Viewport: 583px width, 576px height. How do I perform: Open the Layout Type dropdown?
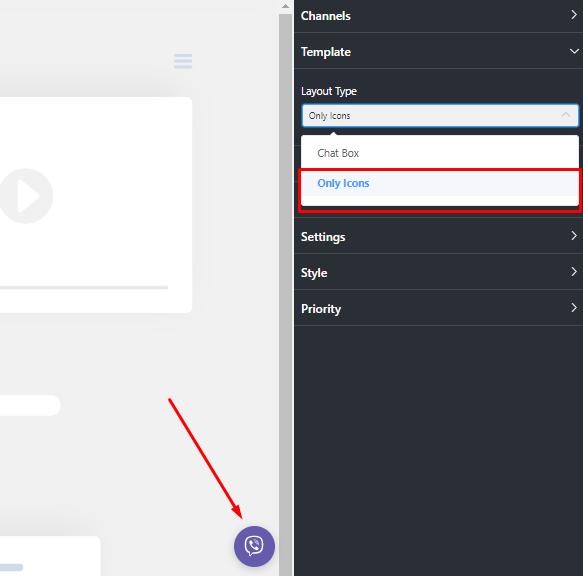click(440, 116)
